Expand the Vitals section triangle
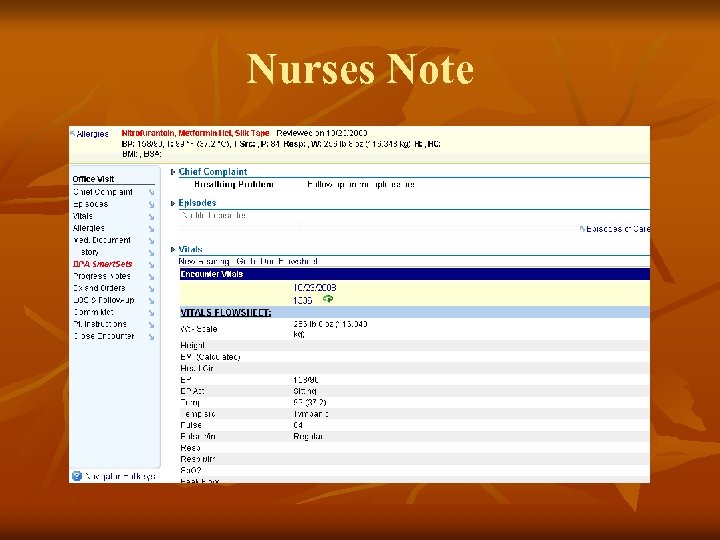The width and height of the screenshot is (720, 540). pyautogui.click(x=173, y=249)
